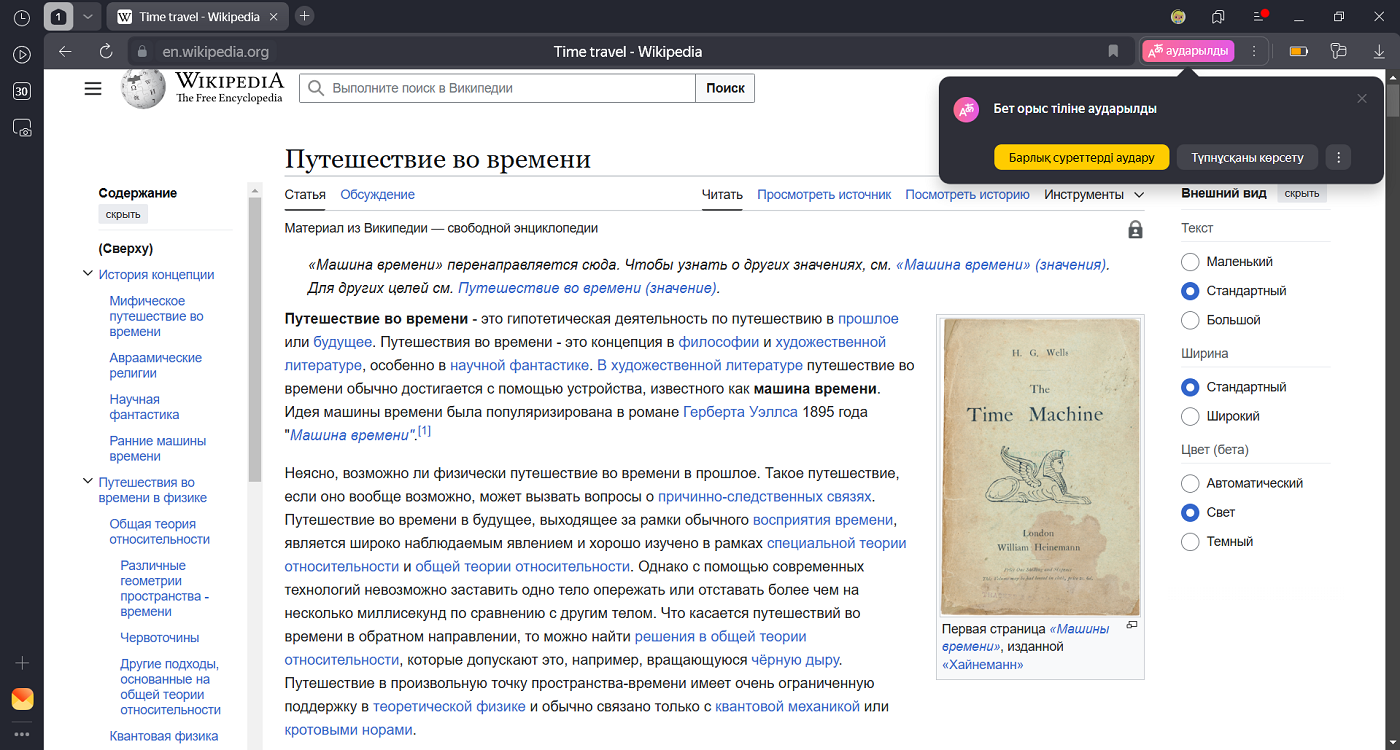Collapse the Путешествия во времени в физике section
This screenshot has height=750, width=1400.
(88, 482)
